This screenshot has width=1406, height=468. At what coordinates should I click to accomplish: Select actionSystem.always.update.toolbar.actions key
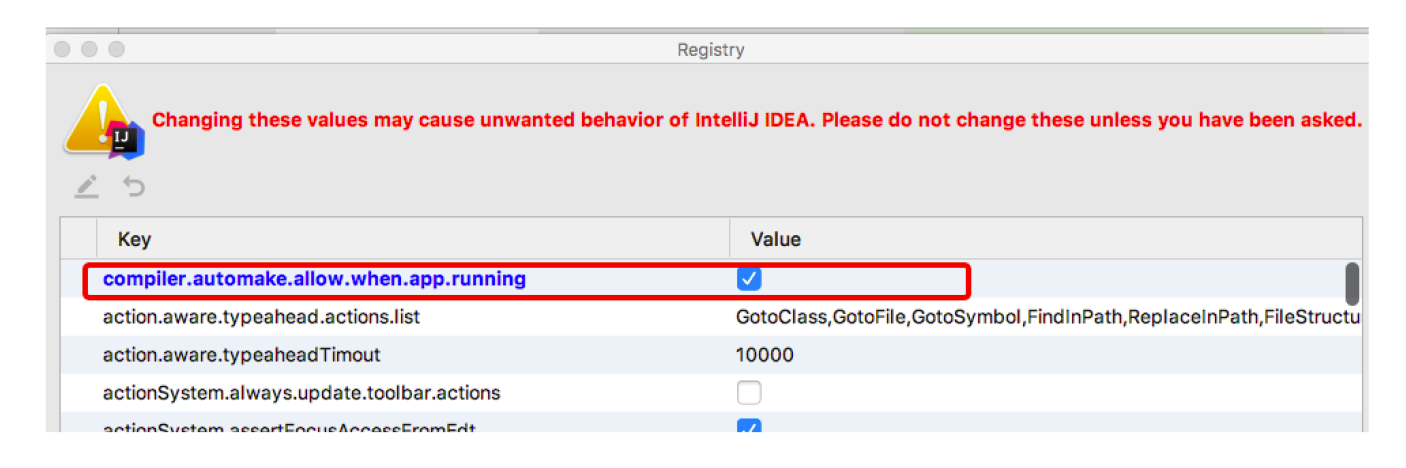click(x=301, y=393)
